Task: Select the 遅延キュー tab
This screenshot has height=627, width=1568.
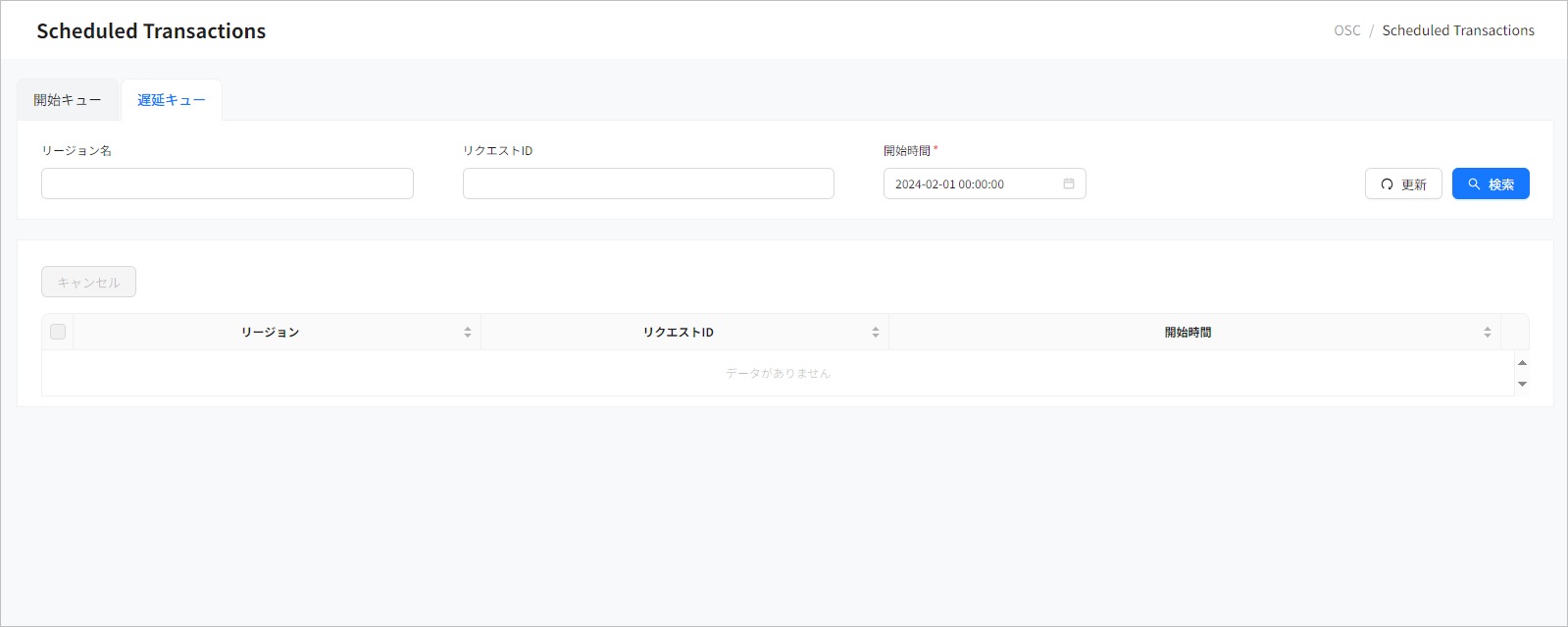Action: click(x=172, y=100)
